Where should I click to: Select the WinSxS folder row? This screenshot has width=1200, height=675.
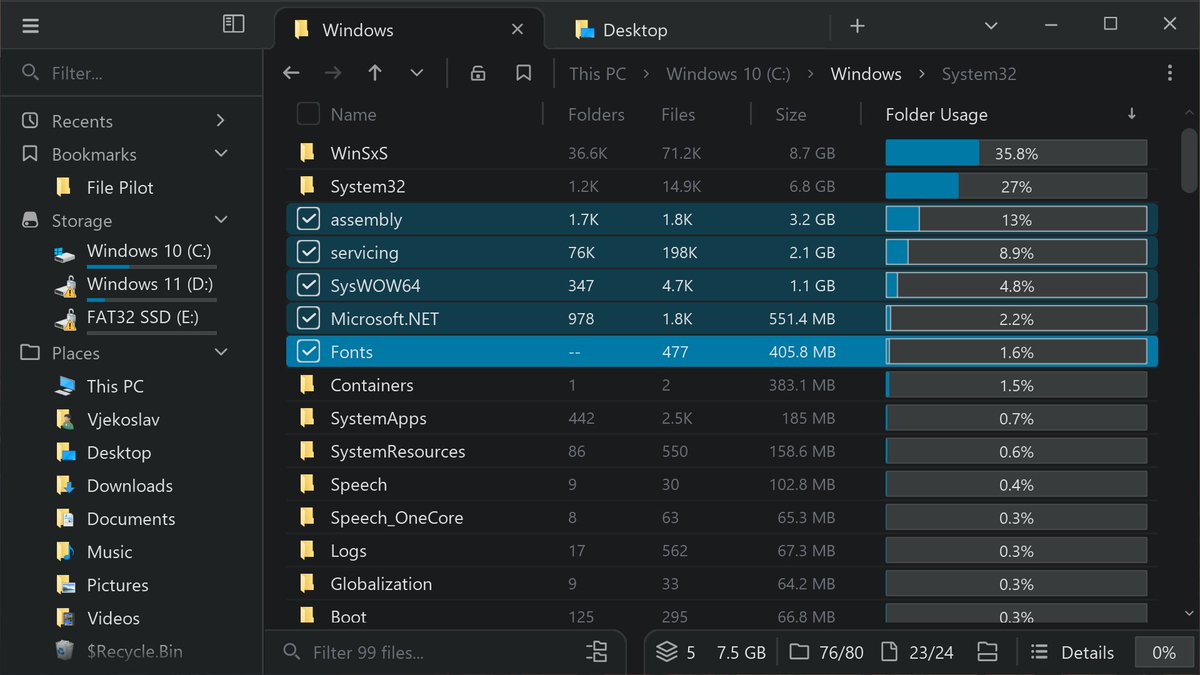click(x=722, y=154)
